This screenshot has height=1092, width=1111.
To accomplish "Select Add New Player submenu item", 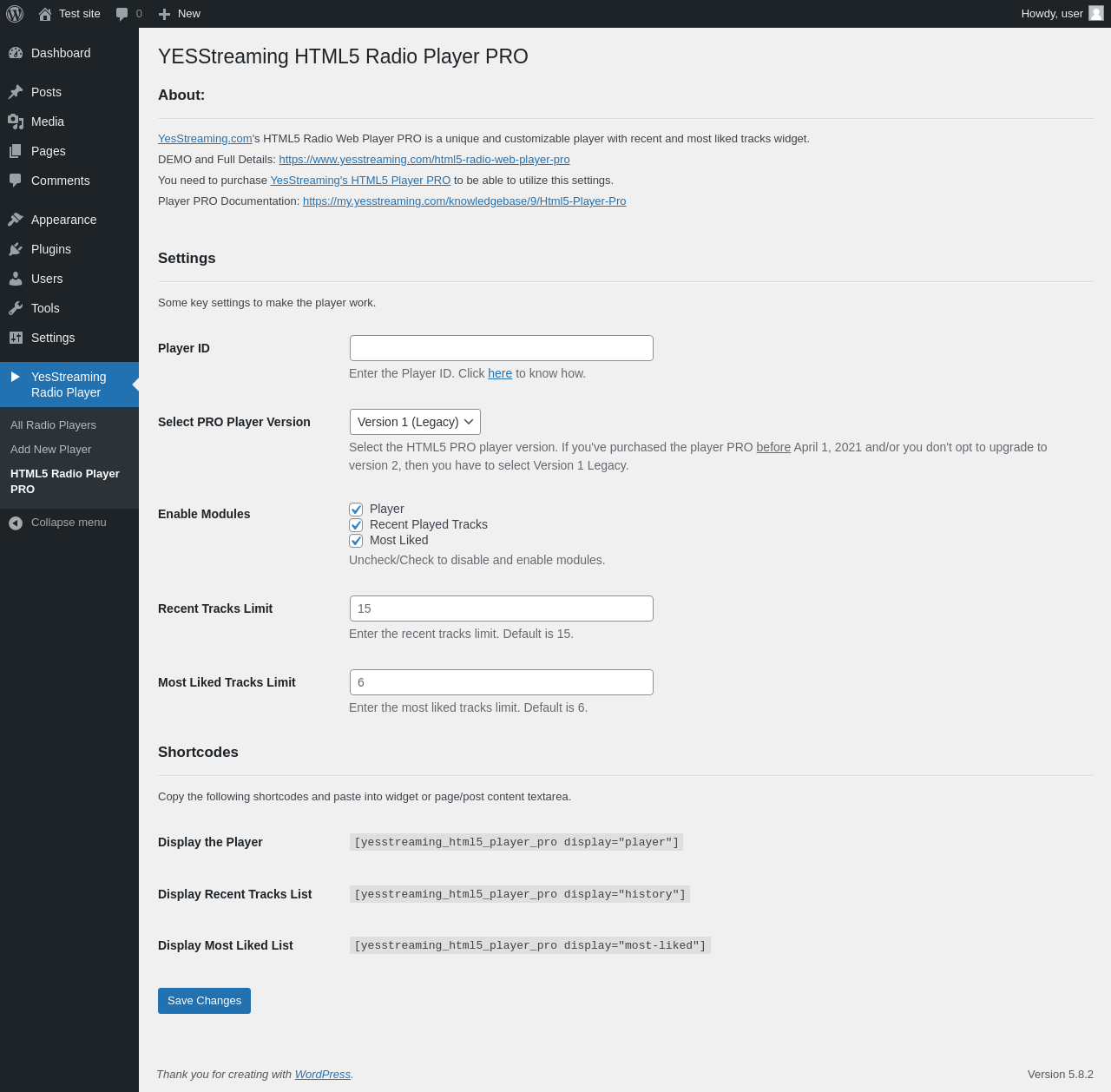I will 50,450.
